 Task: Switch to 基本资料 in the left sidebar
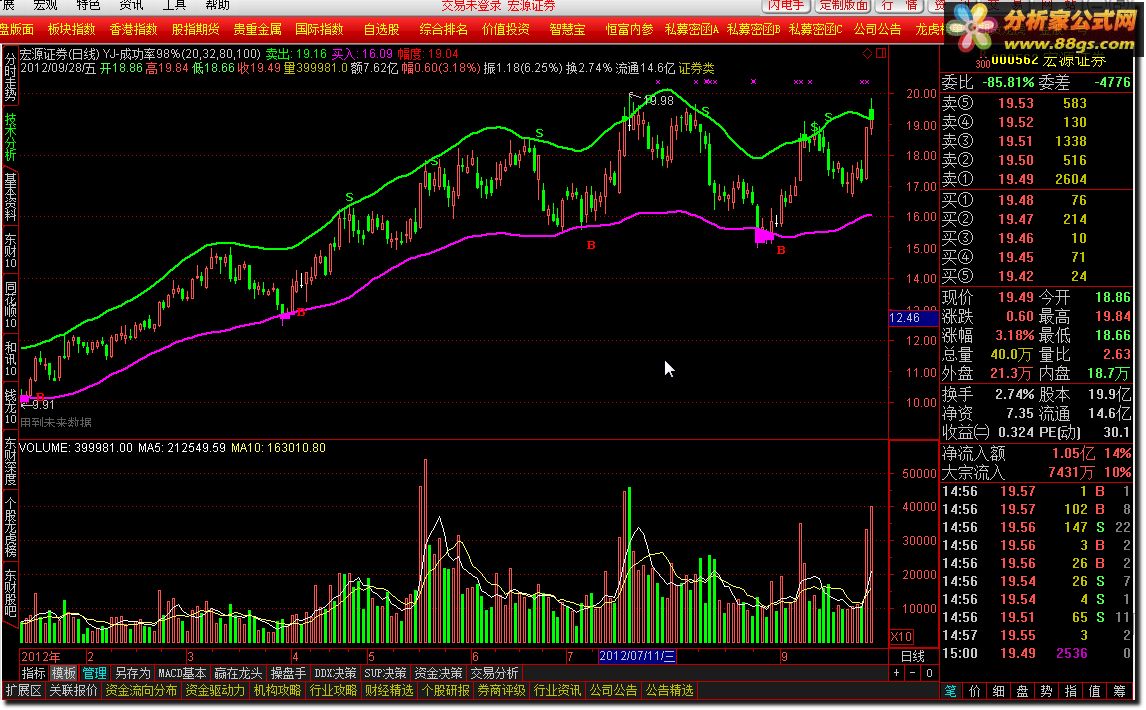10,197
